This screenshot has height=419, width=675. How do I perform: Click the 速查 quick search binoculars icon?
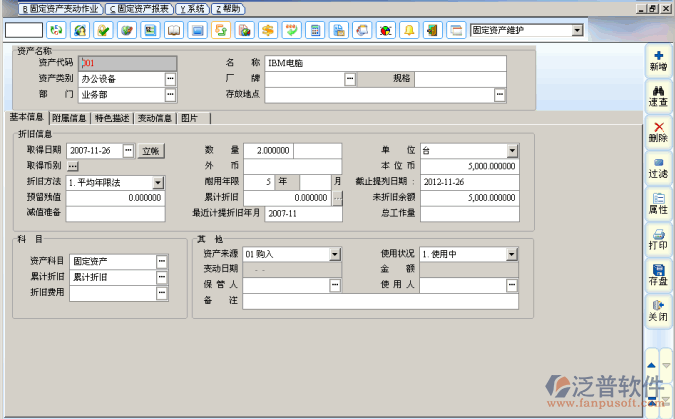point(658,96)
